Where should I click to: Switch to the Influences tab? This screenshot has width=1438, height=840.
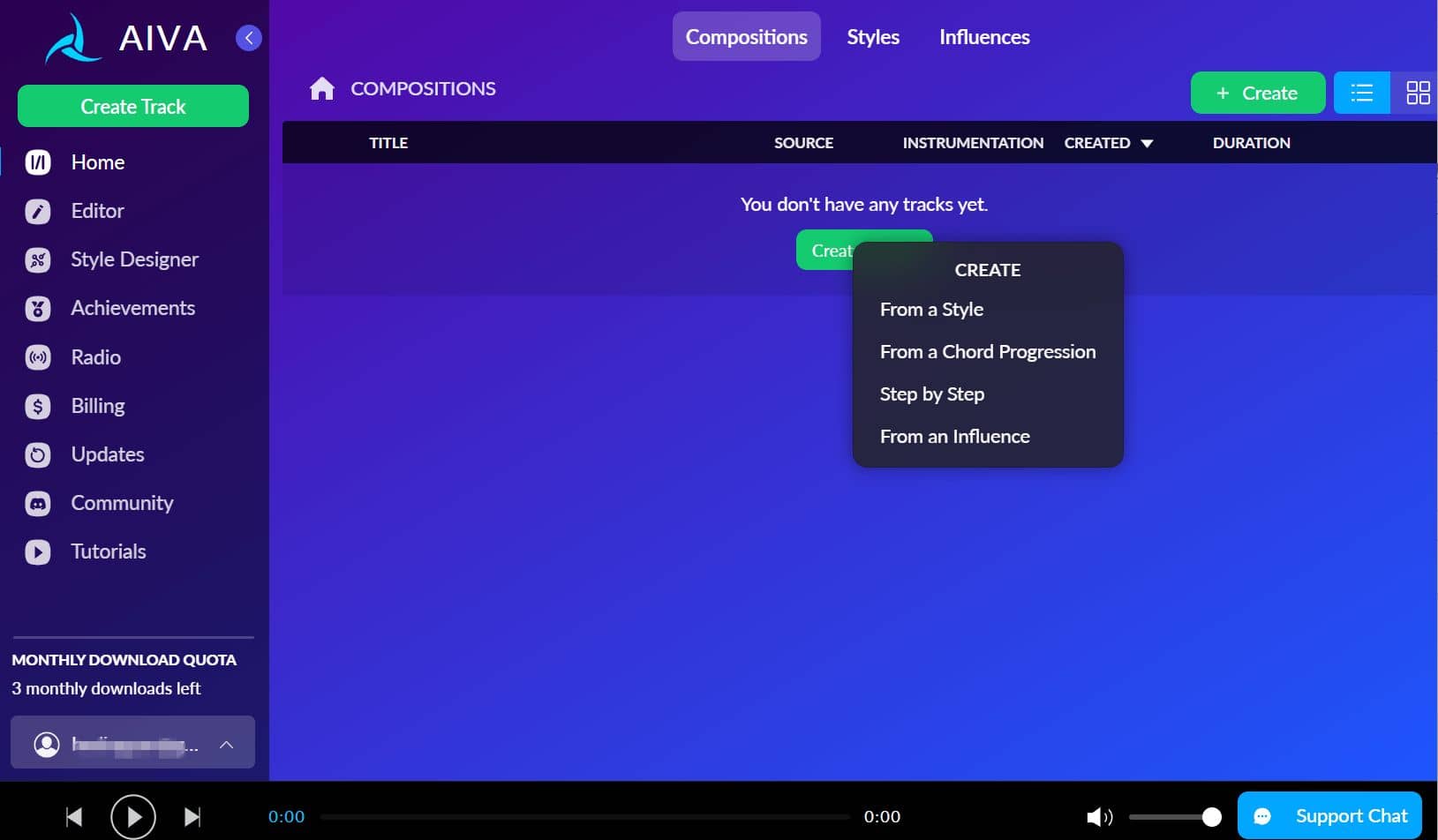(x=983, y=37)
